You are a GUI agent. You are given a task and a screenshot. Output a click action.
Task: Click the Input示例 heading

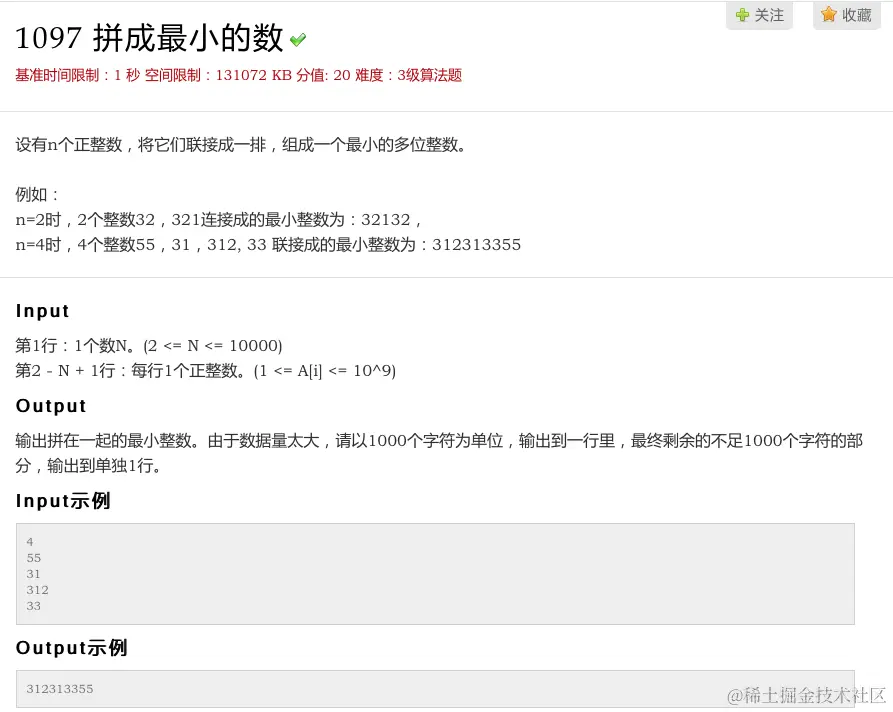coord(63,501)
